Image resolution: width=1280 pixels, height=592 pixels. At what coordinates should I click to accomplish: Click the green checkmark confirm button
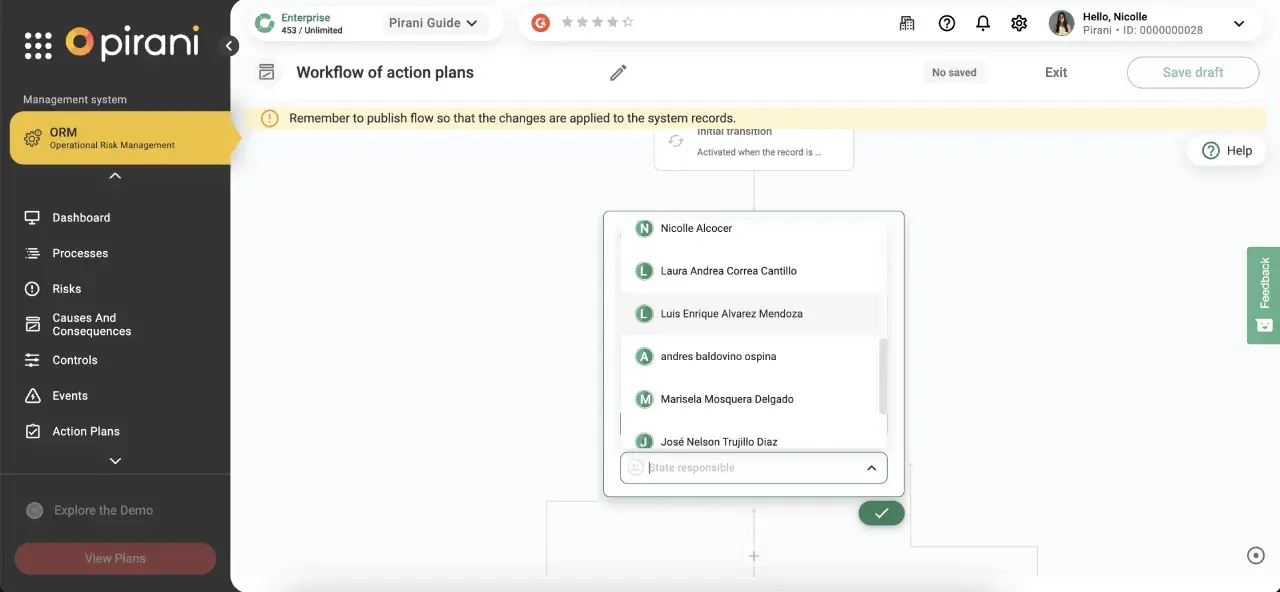(881, 513)
